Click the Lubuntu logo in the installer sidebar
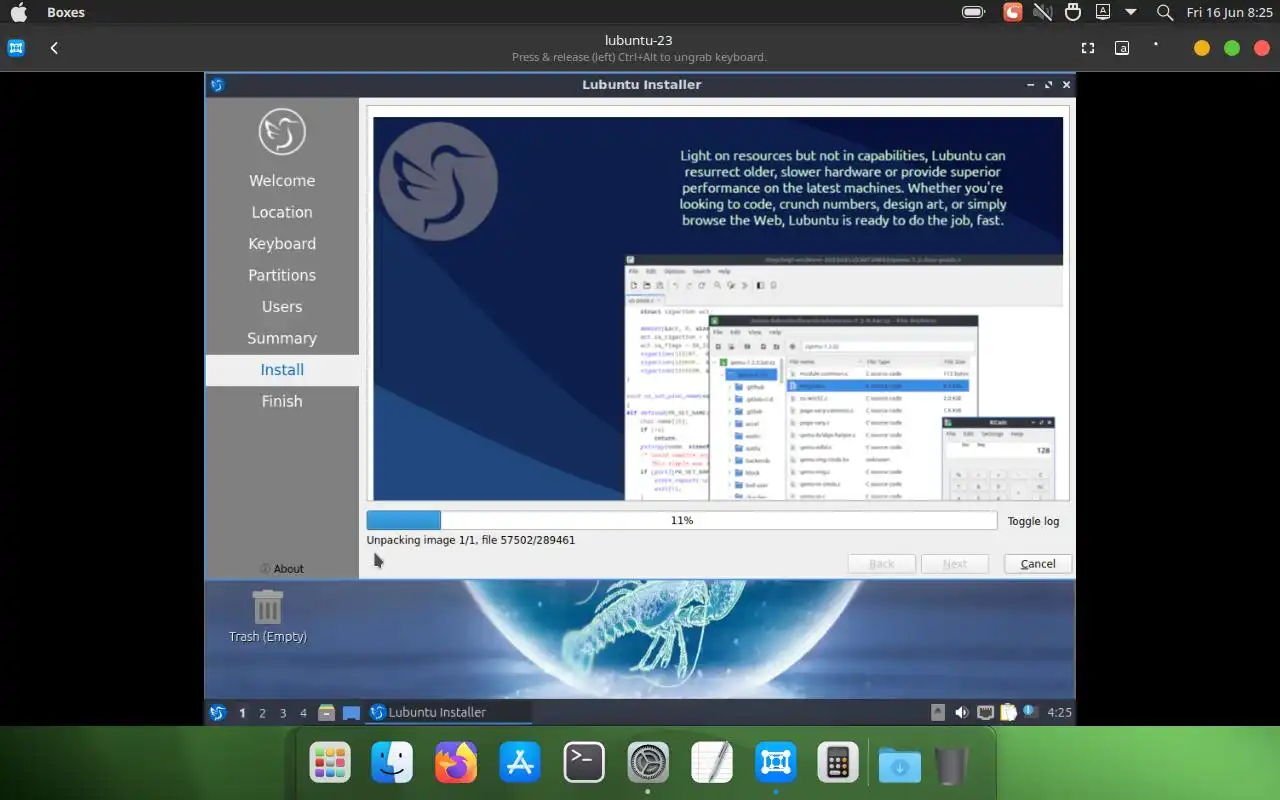1280x800 pixels. 282,131
